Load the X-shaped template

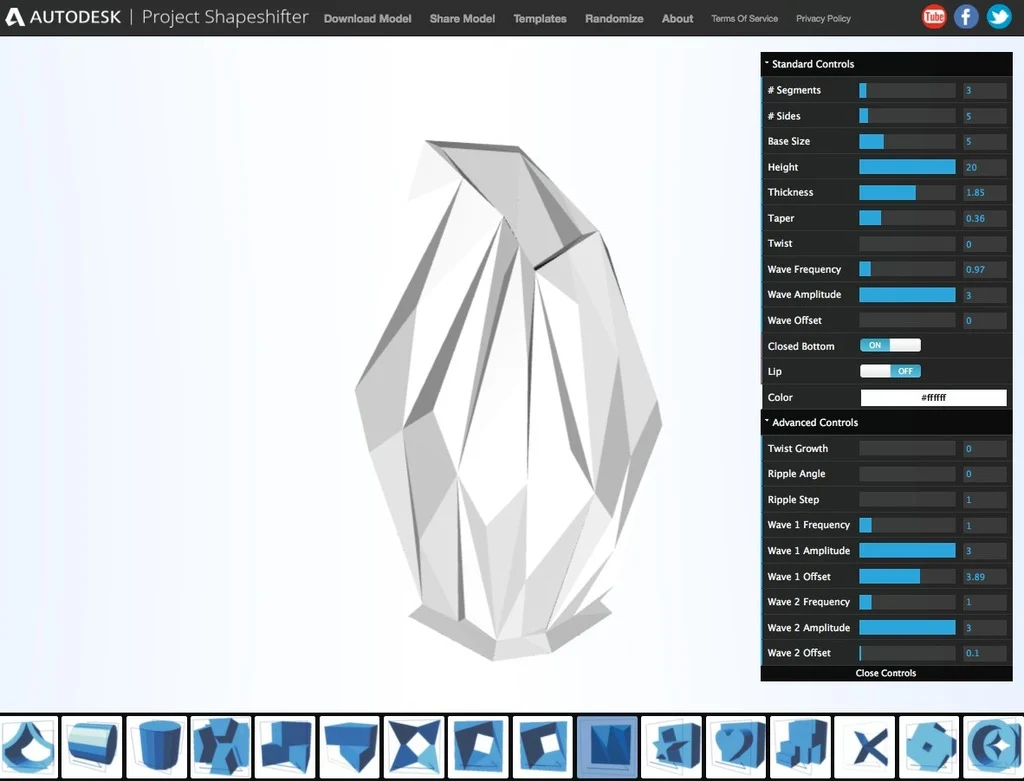click(864, 746)
